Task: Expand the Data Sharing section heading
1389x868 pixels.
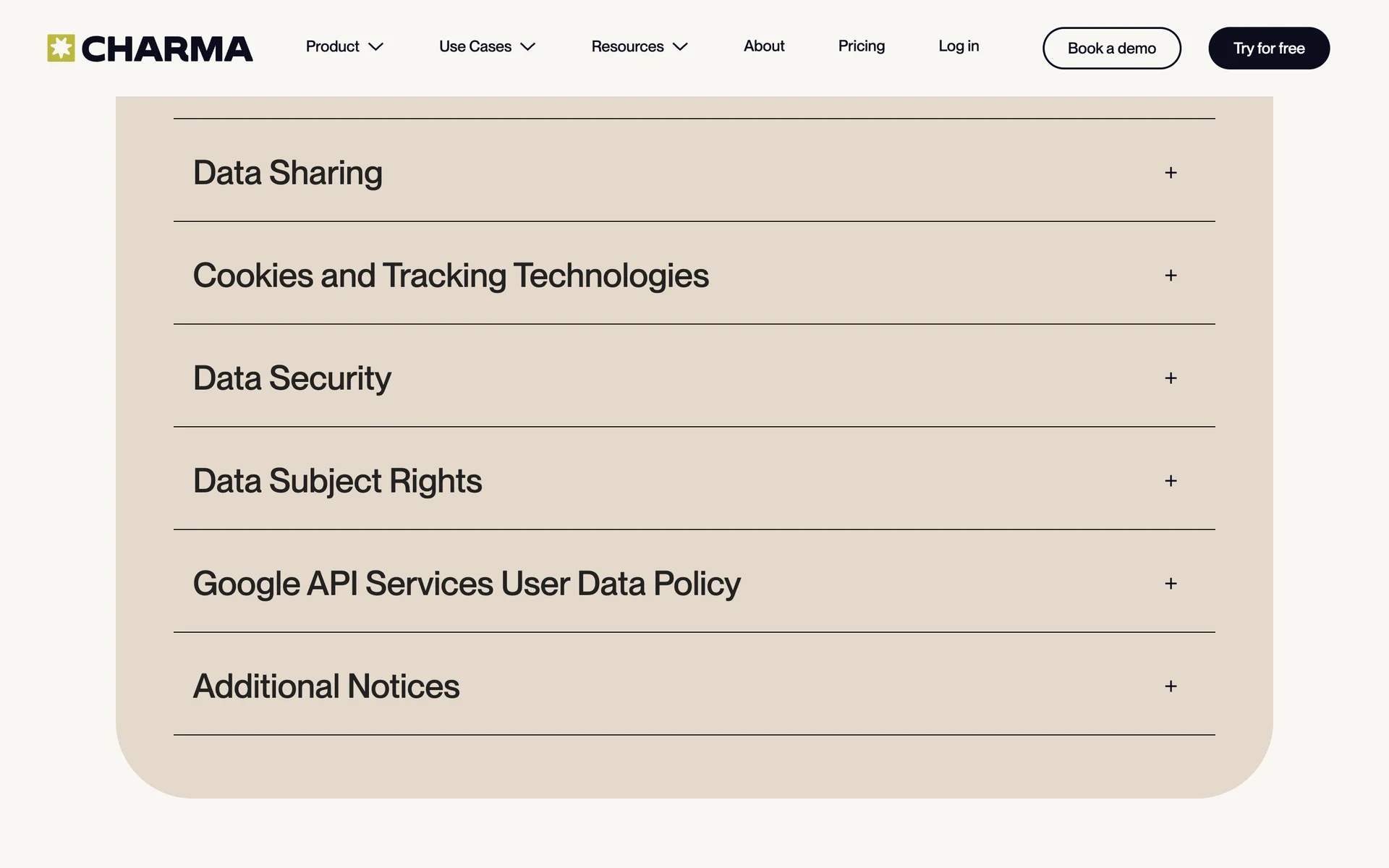Action: [x=287, y=173]
